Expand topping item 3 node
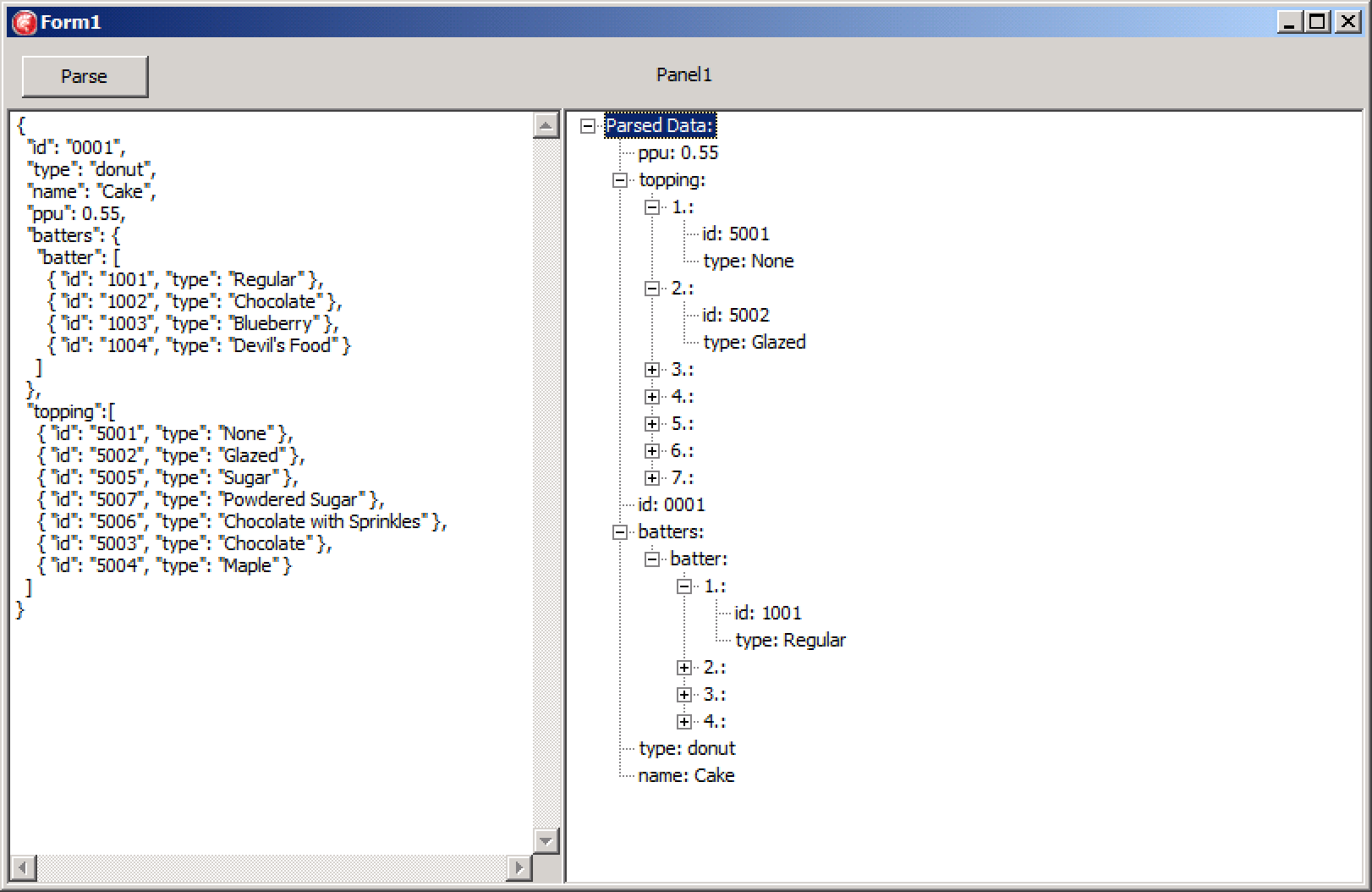1372x892 pixels. (652, 370)
